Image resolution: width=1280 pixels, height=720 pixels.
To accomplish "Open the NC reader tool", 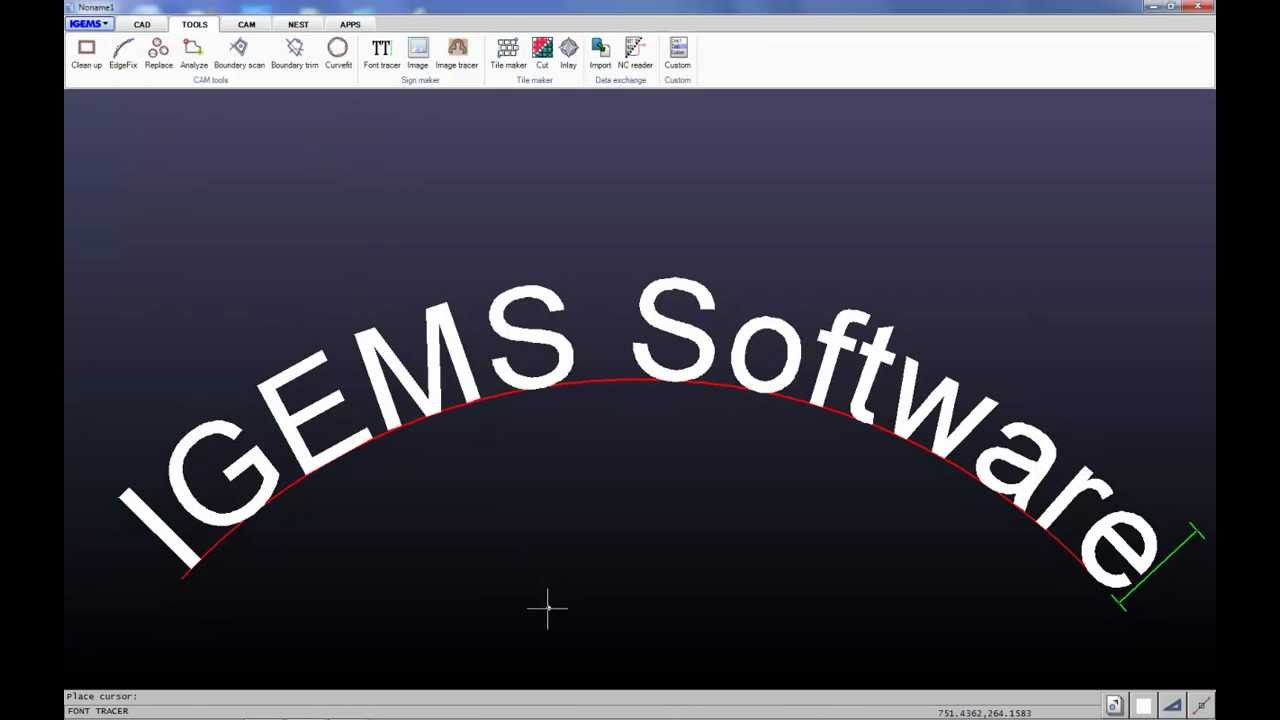I will 635,54.
